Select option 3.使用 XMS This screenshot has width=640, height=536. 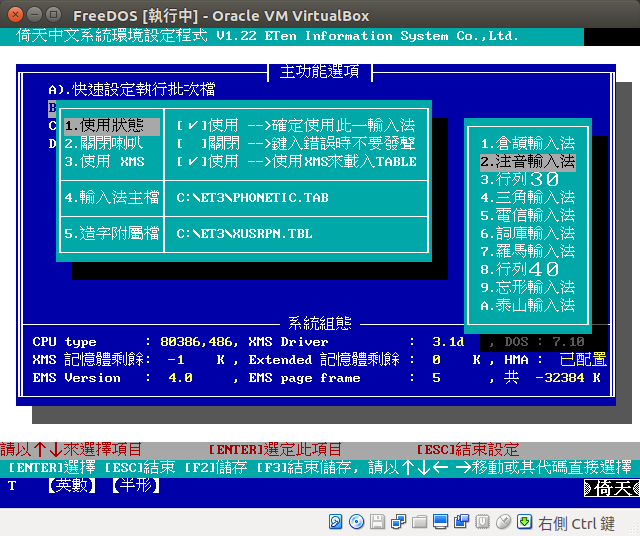pyautogui.click(x=104, y=161)
